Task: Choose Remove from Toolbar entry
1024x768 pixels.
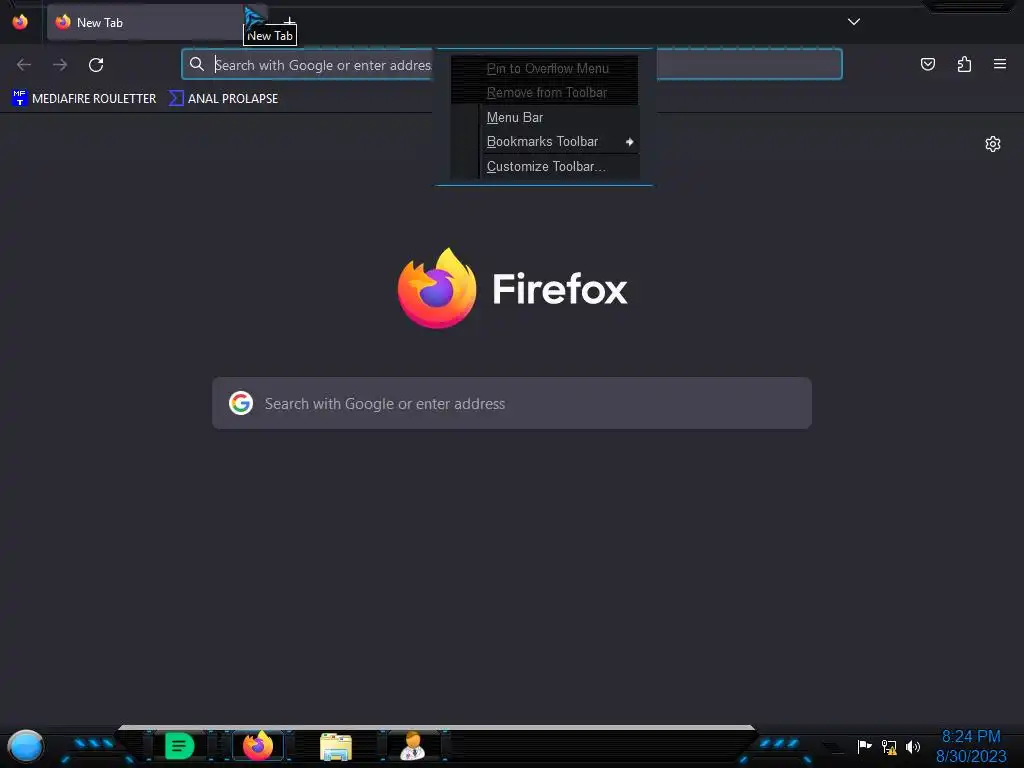Action: (x=545, y=93)
